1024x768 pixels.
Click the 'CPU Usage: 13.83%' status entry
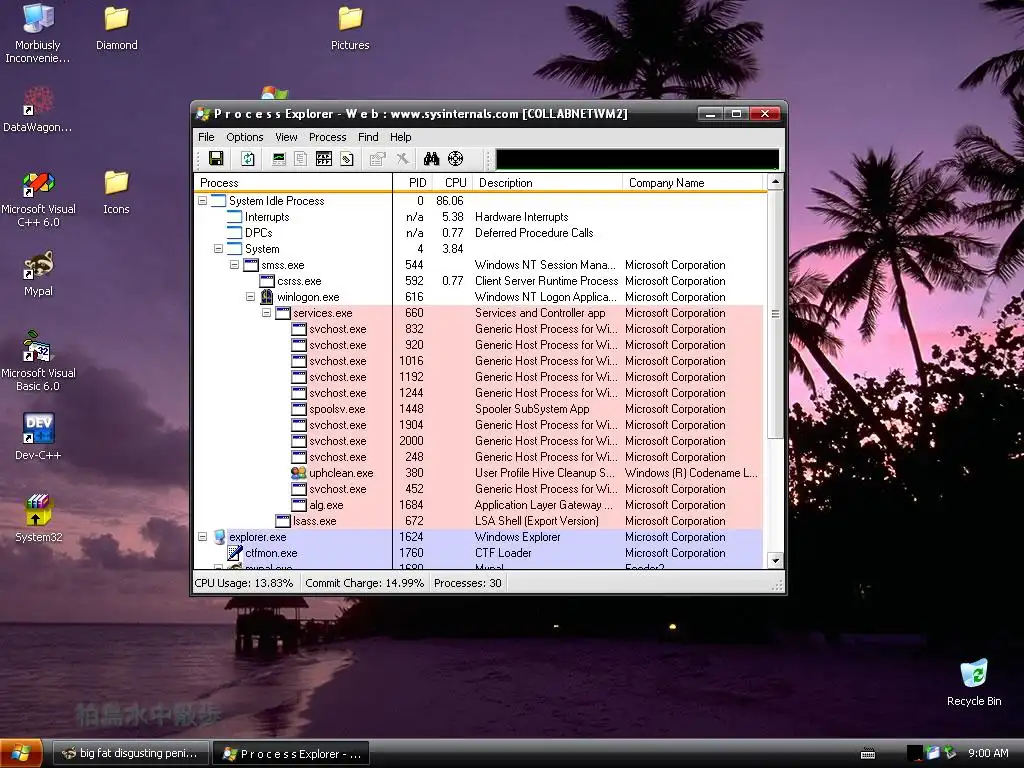click(244, 583)
